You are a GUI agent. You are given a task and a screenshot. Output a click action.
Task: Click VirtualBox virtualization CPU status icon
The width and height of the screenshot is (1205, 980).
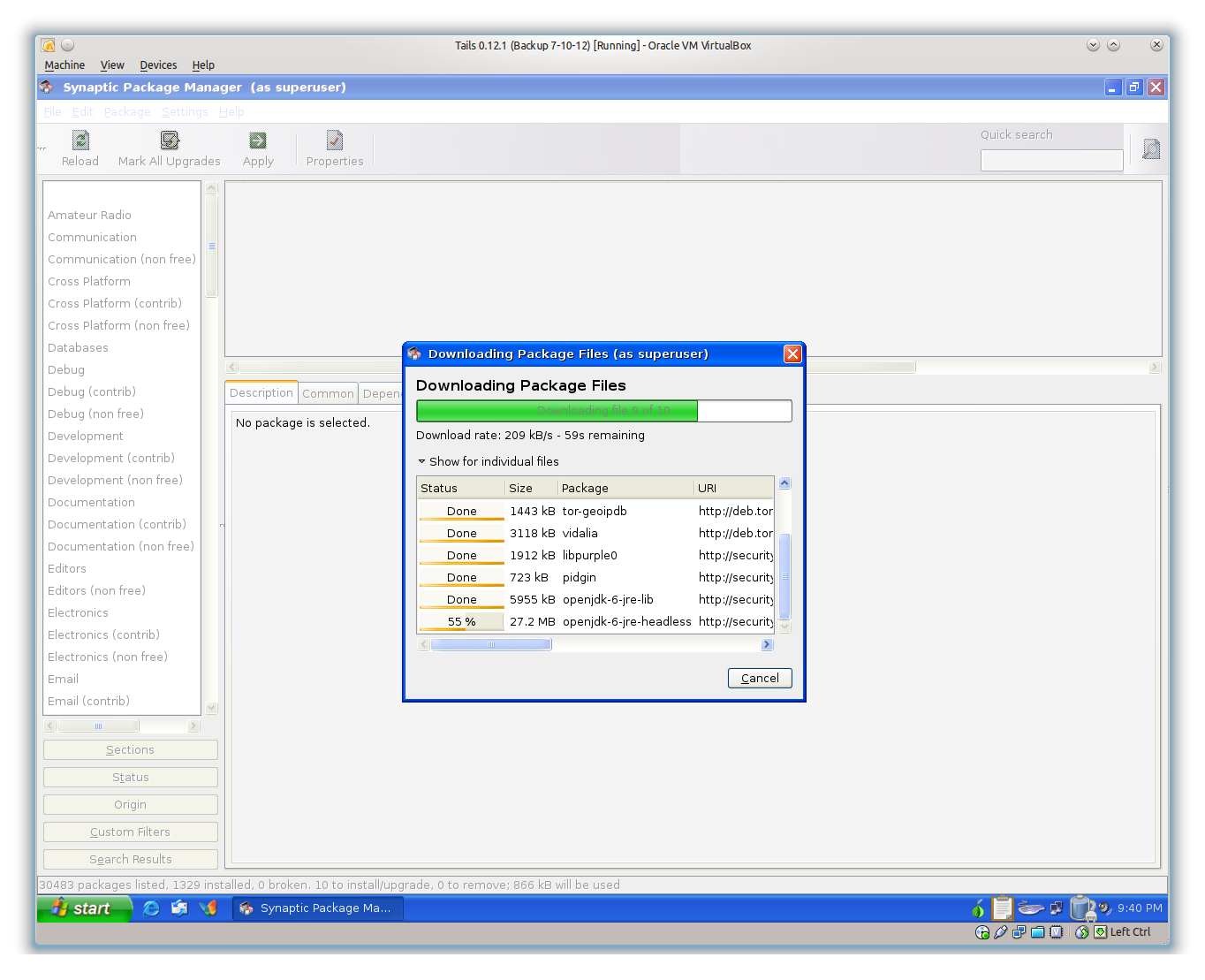click(1056, 932)
